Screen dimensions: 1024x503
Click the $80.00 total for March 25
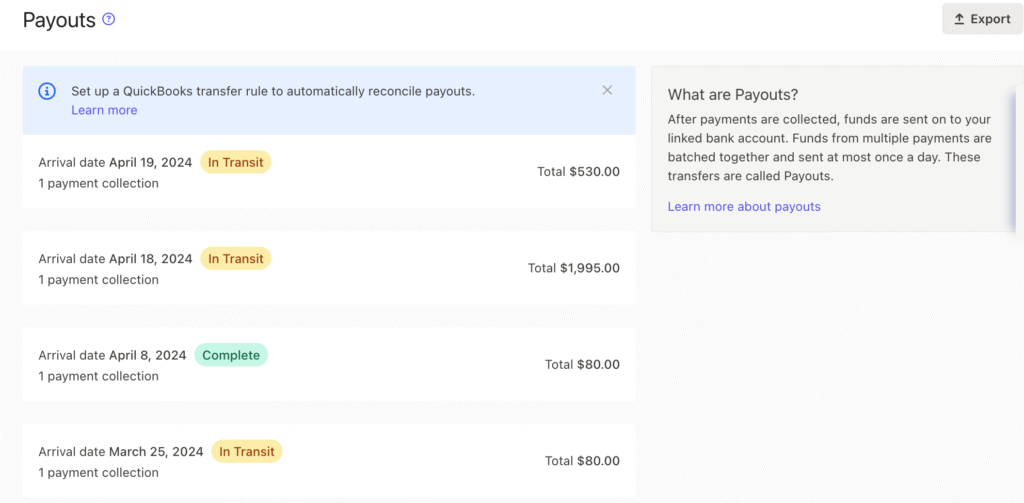tap(582, 461)
